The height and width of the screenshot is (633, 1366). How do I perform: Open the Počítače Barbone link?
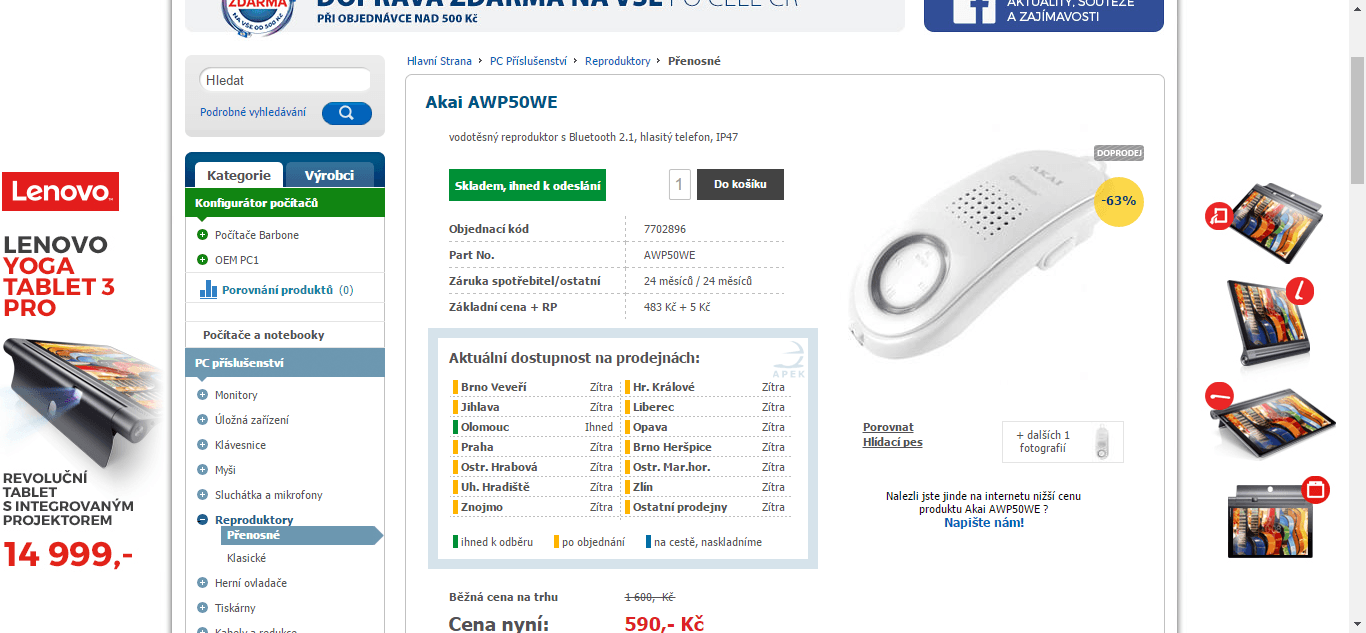pos(257,235)
